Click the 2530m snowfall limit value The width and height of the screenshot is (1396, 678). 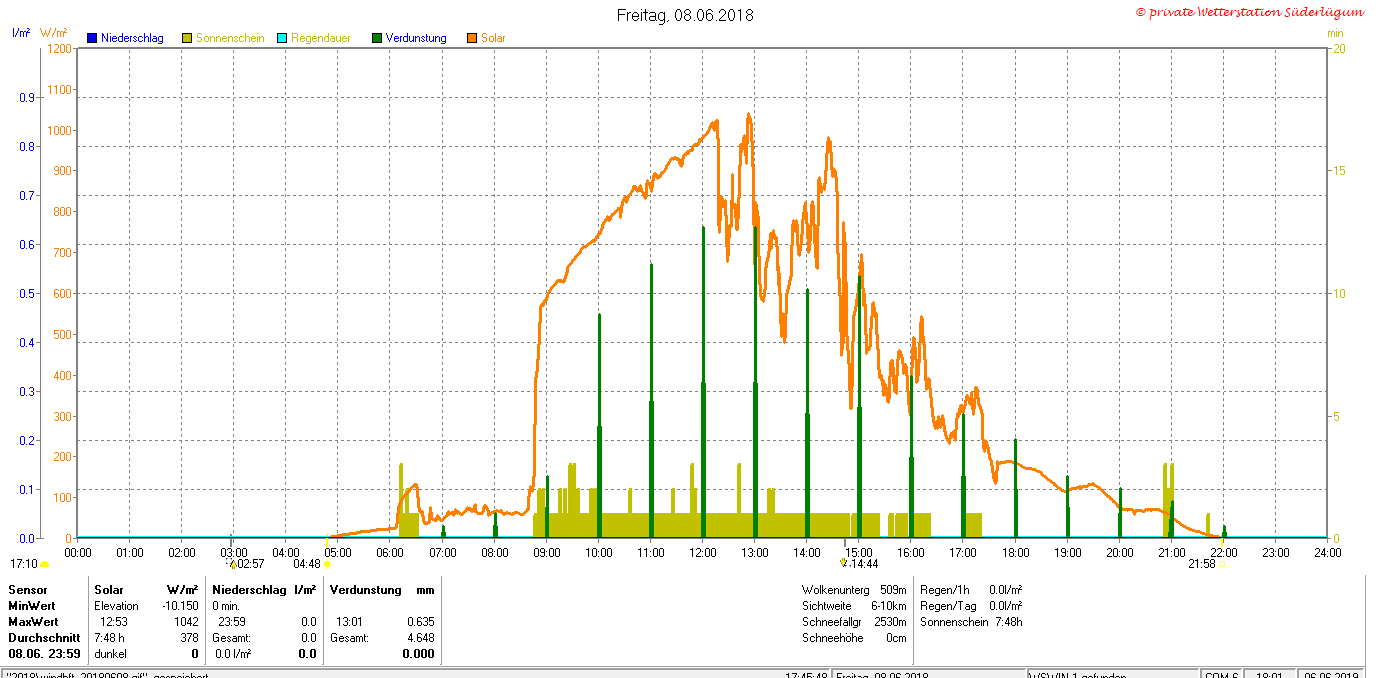click(x=890, y=622)
